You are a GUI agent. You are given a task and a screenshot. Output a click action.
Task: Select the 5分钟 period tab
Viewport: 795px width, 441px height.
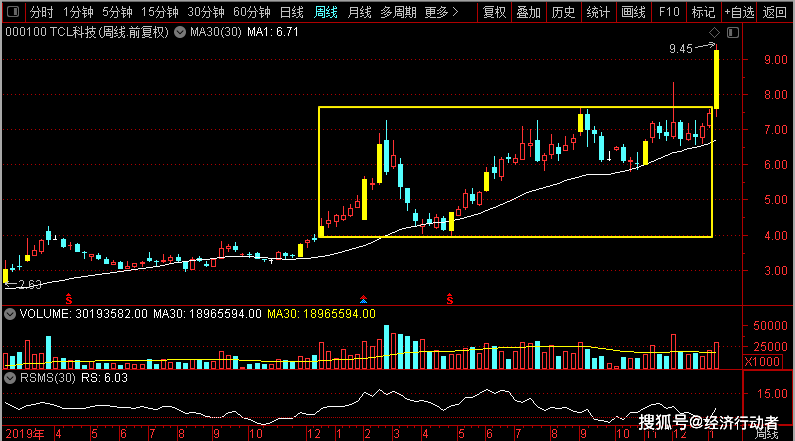[x=117, y=12]
